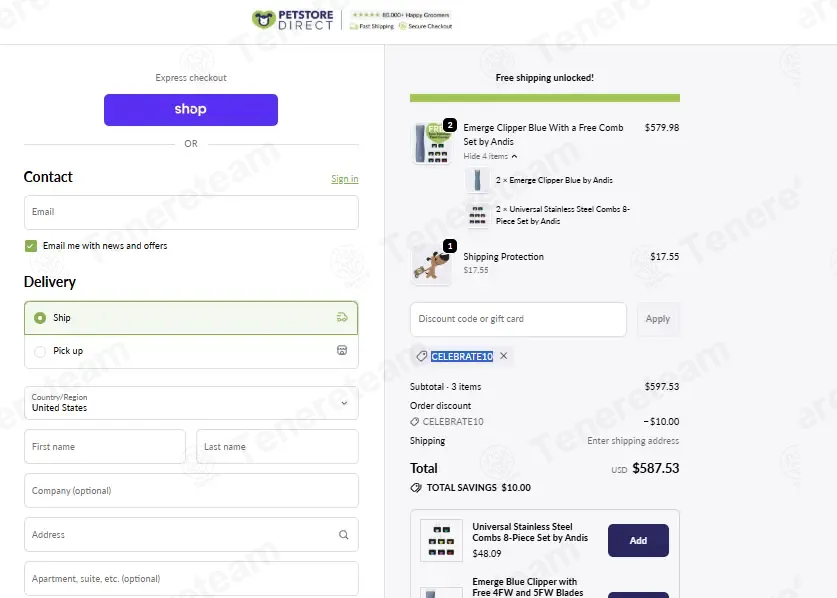This screenshot has width=837, height=598.
Task: Click the Express checkout label
Action: pos(191,78)
